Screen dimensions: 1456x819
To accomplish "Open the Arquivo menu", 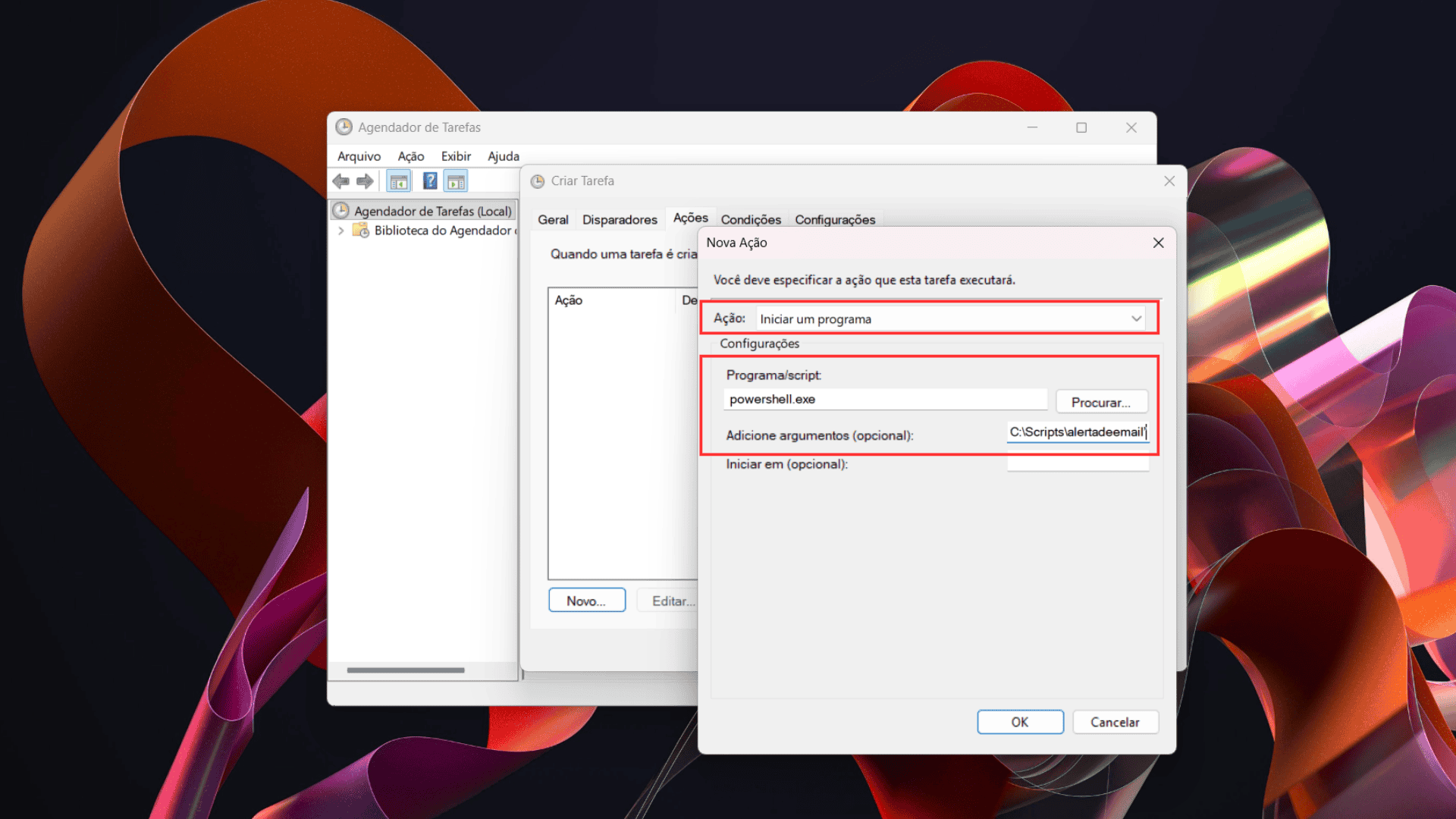I will (359, 156).
